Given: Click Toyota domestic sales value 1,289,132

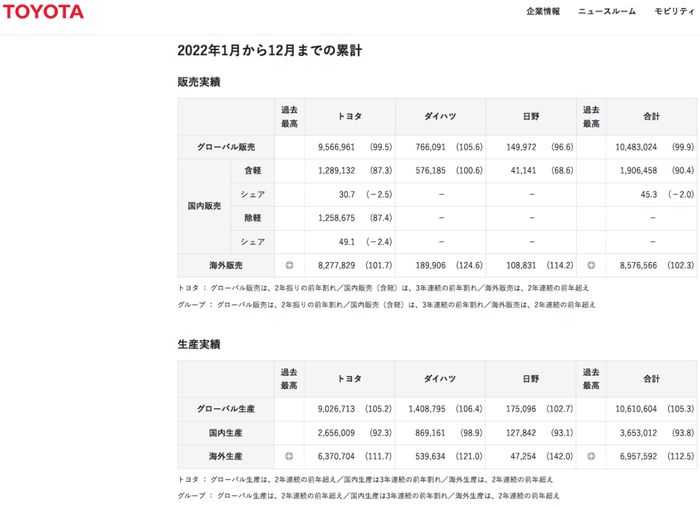Looking at the screenshot, I should pos(337,170).
